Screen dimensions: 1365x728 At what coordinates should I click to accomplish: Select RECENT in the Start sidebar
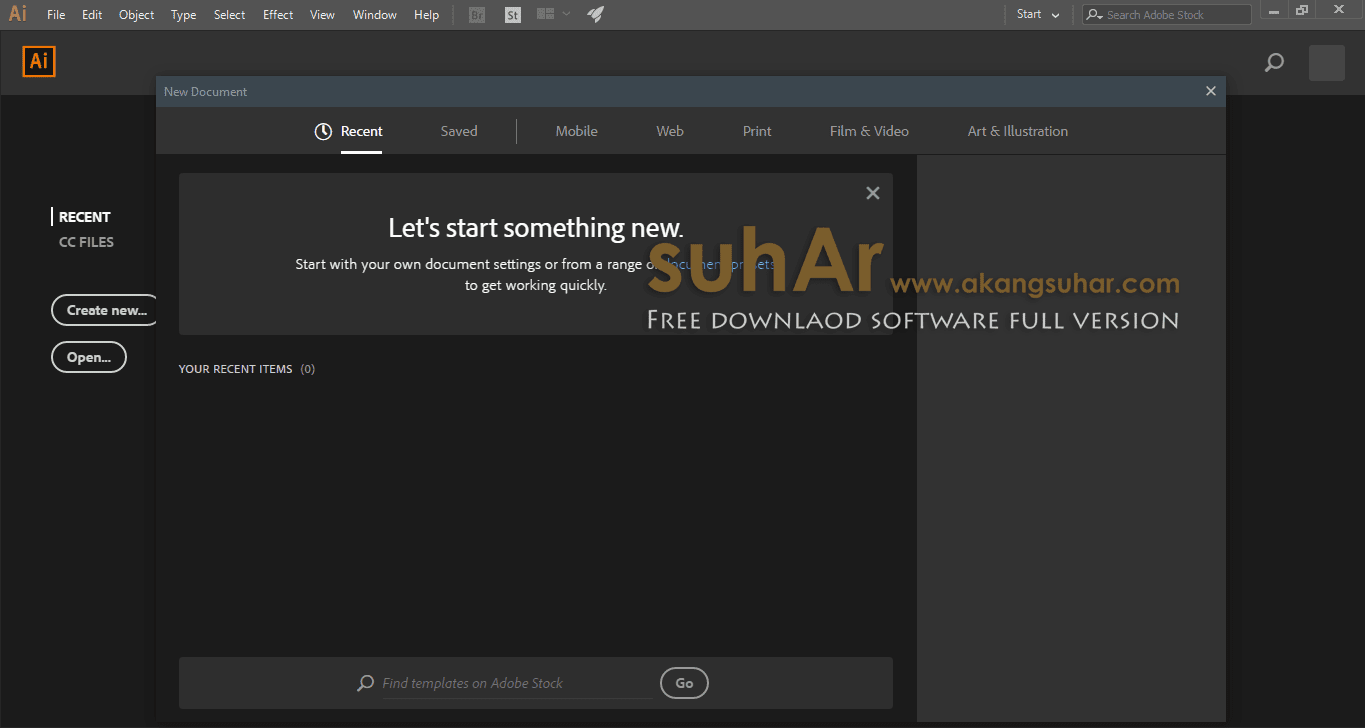tap(85, 217)
